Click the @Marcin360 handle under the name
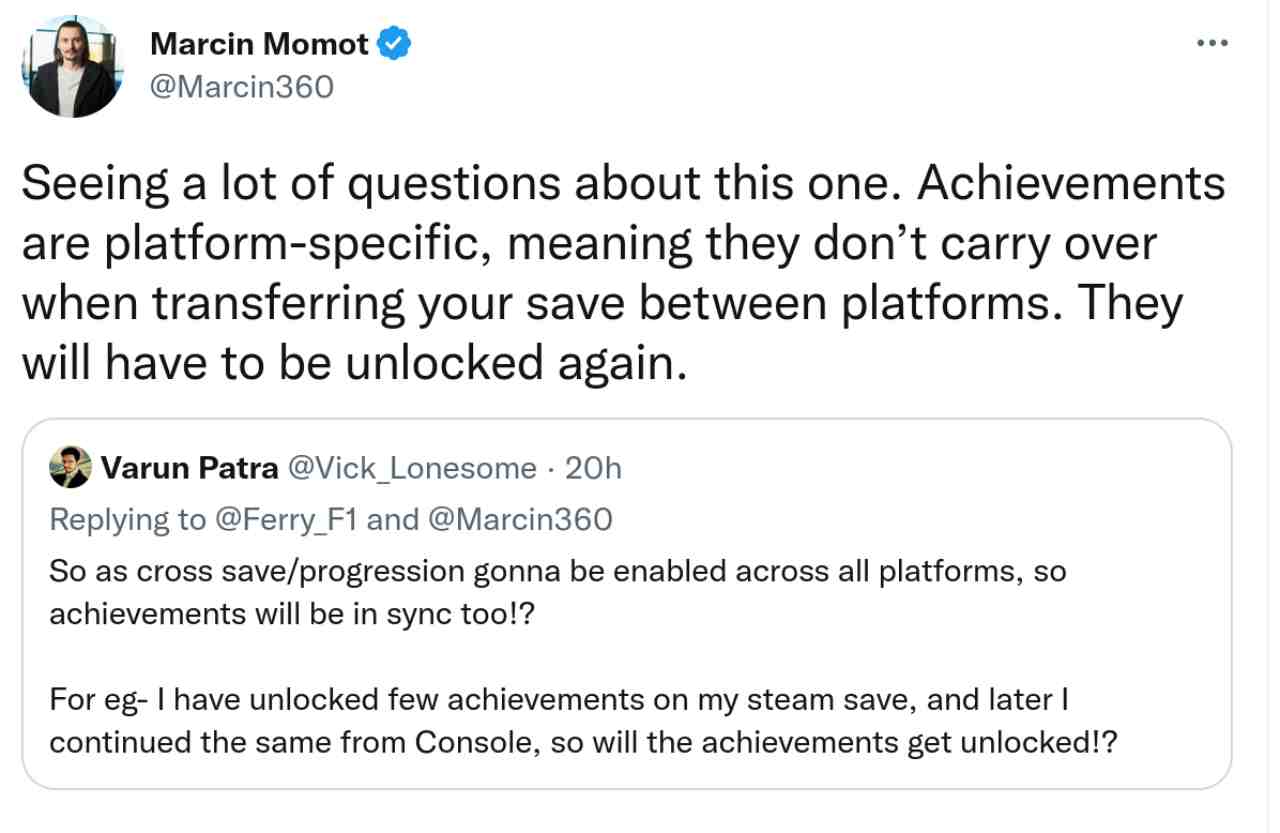The height and width of the screenshot is (833, 1280). point(241,87)
